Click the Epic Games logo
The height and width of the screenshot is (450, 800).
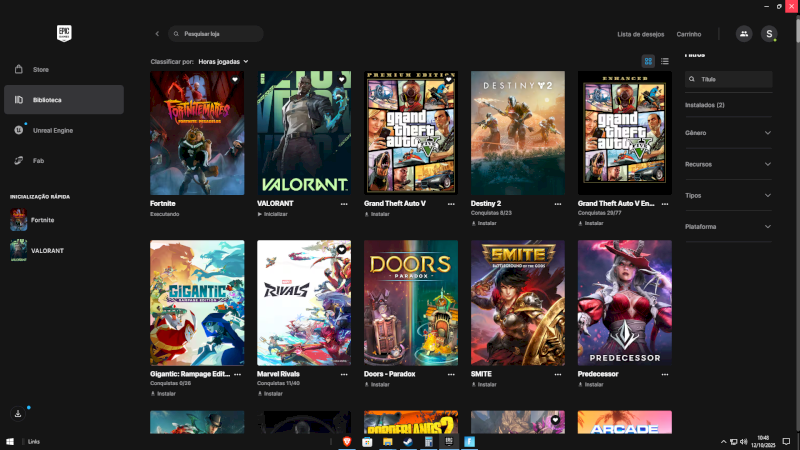pos(64,32)
